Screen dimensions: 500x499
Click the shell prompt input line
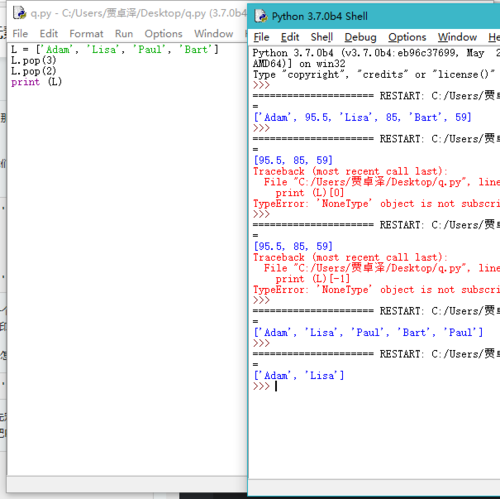(x=376, y=386)
